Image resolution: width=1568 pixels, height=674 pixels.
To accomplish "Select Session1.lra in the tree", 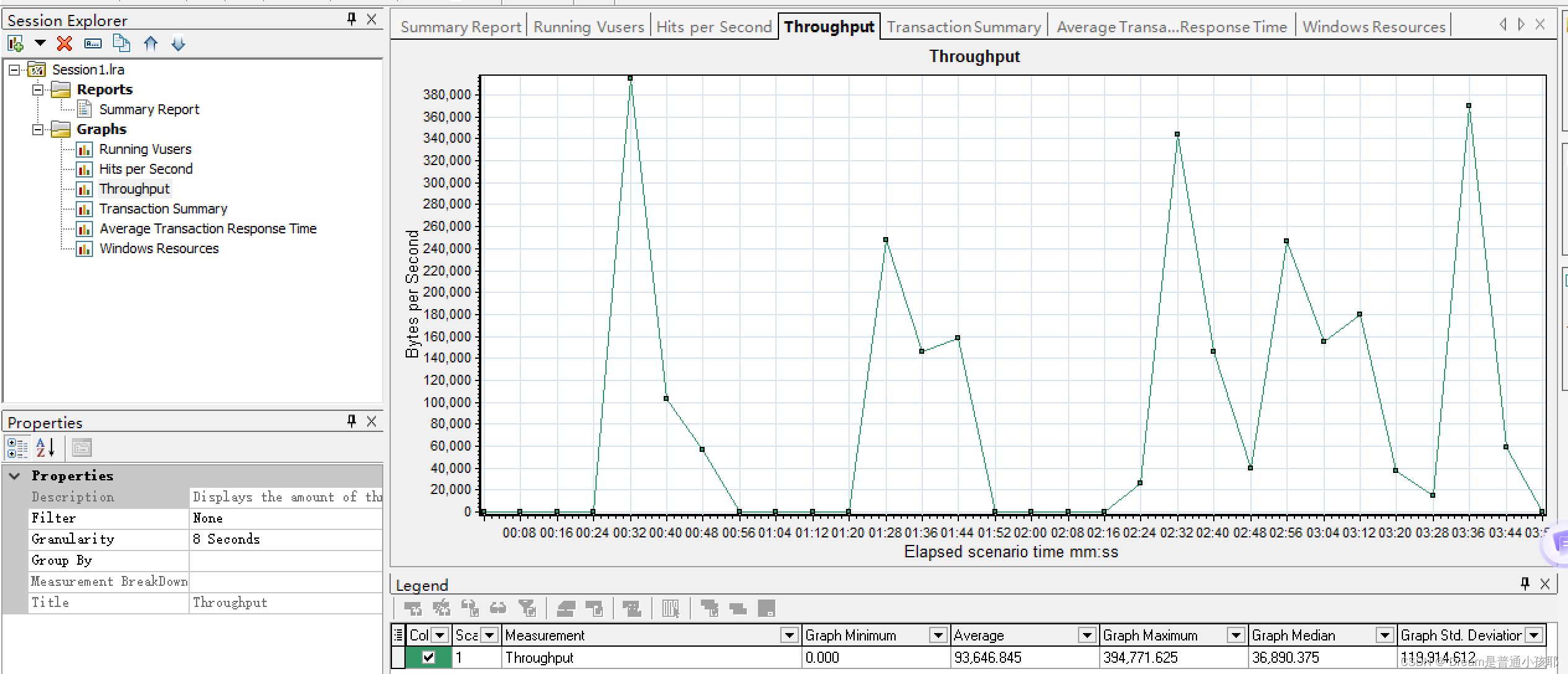I will pos(88,70).
